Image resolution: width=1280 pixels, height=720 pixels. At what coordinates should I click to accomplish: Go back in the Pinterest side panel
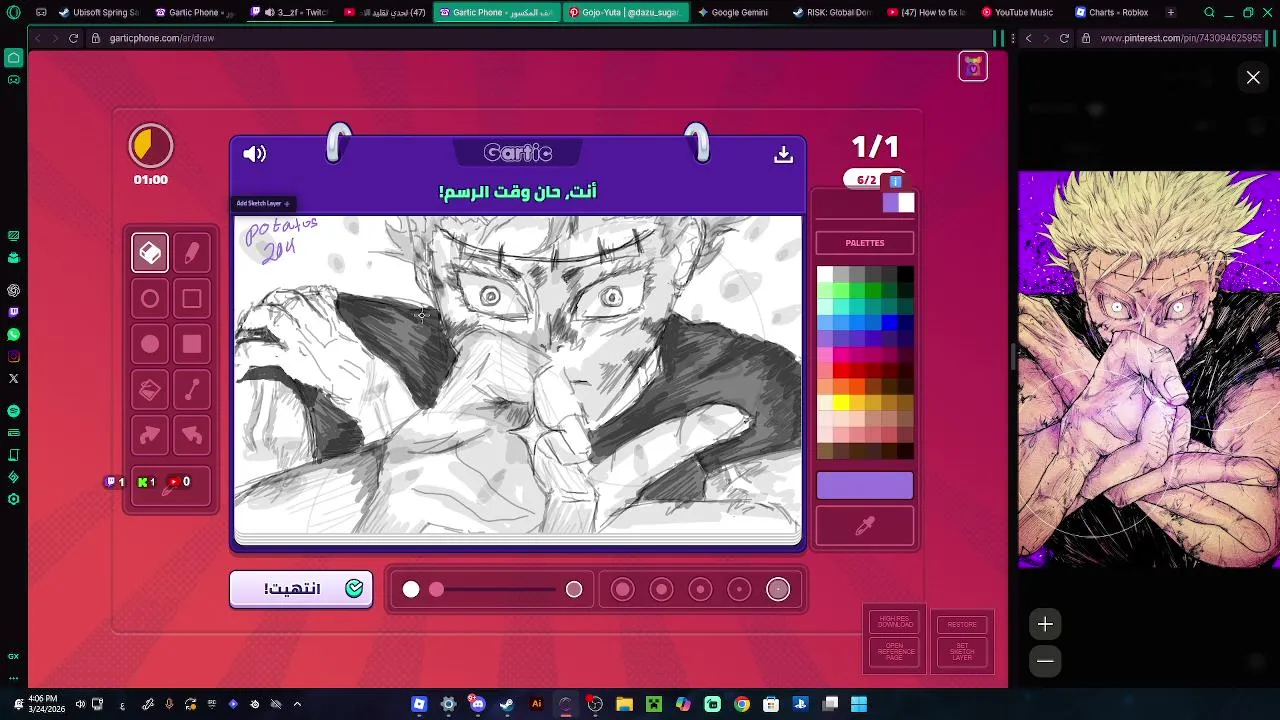coord(1028,38)
